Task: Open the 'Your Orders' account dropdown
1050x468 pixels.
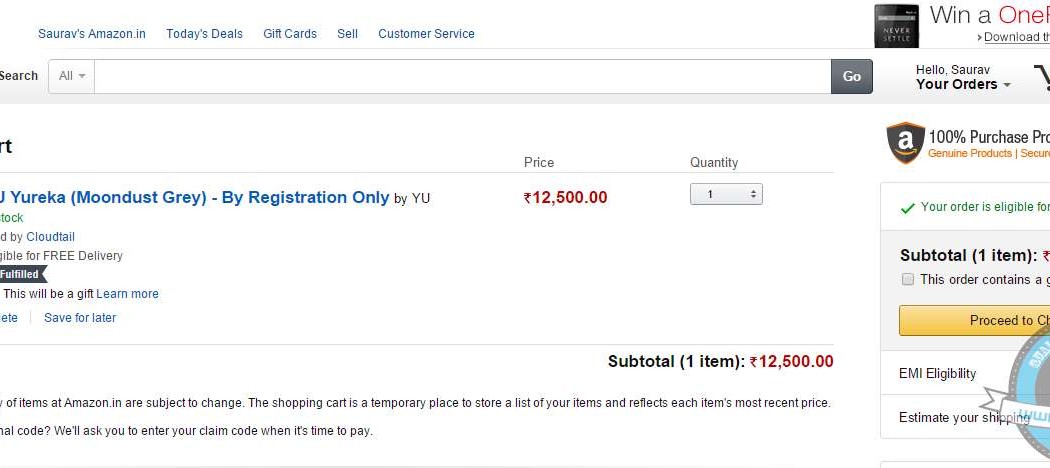Action: (962, 84)
